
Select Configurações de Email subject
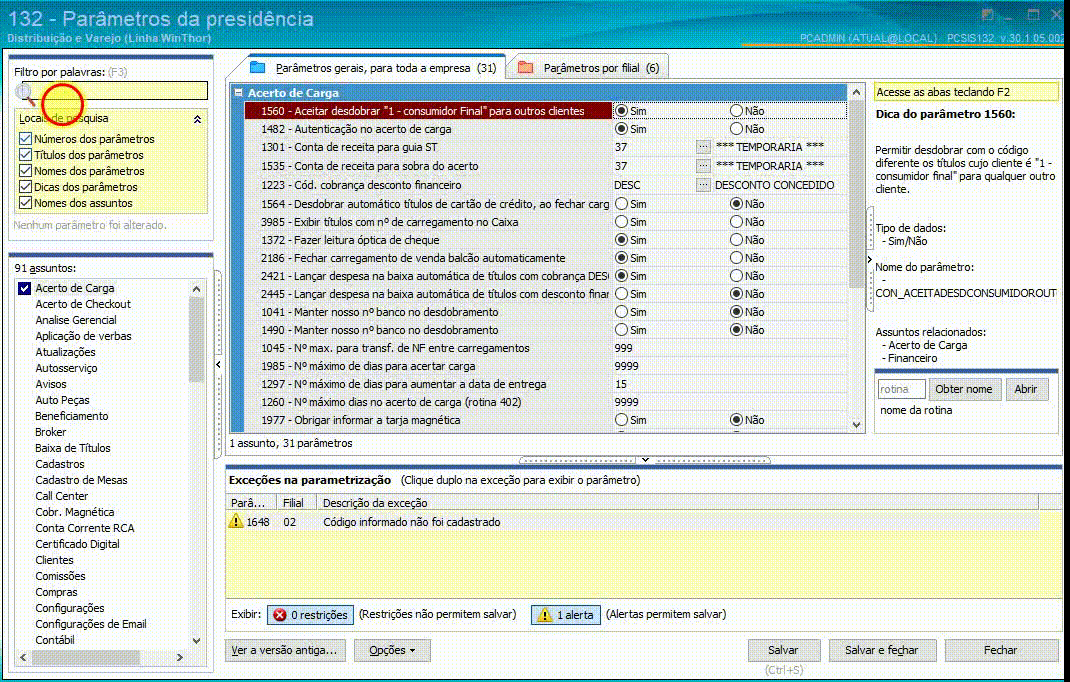pyautogui.click(x=91, y=624)
